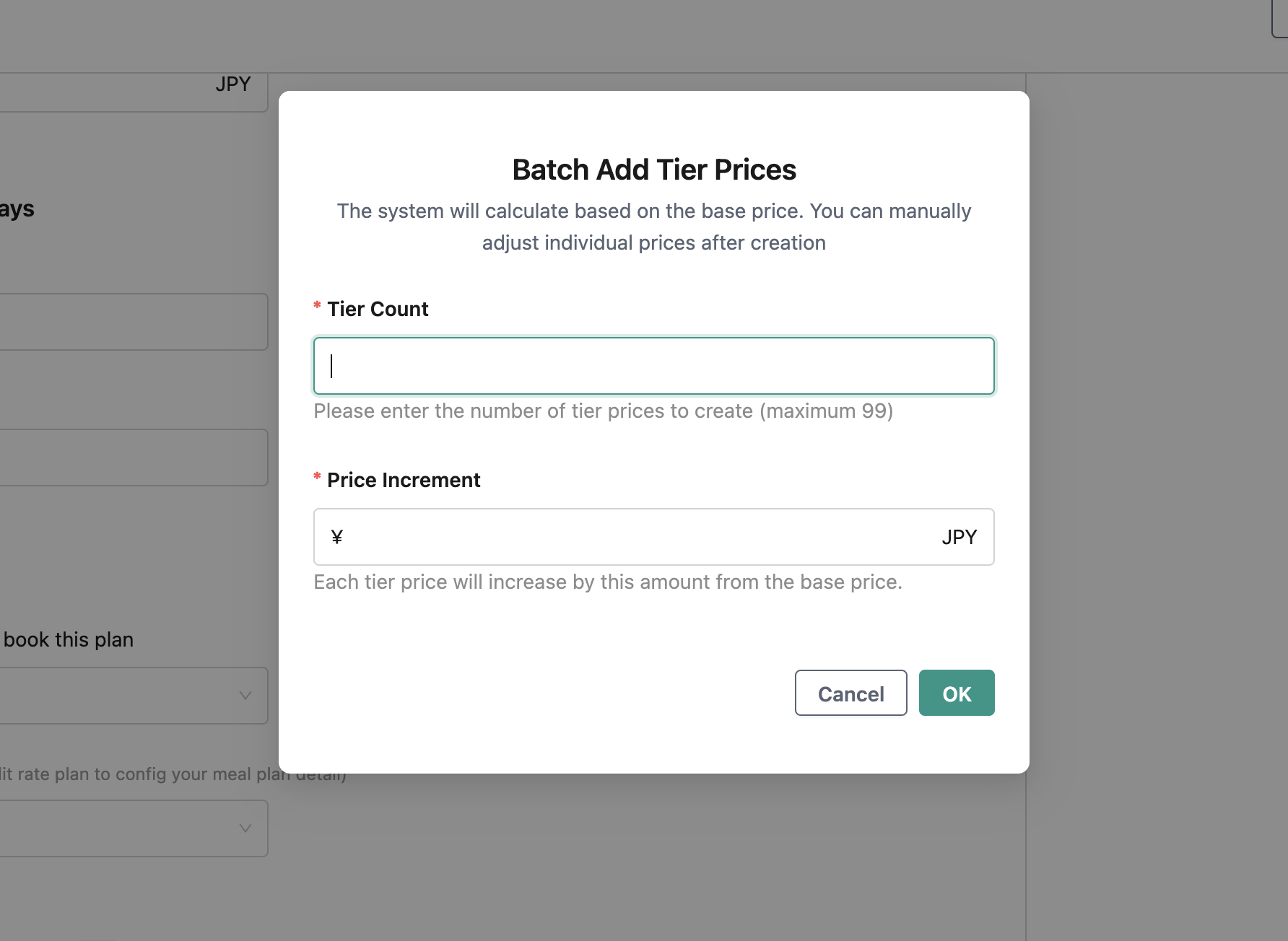The height and width of the screenshot is (941, 1288).
Task: Cancel the Batch Add Tier Prices dialog
Action: (x=850, y=693)
